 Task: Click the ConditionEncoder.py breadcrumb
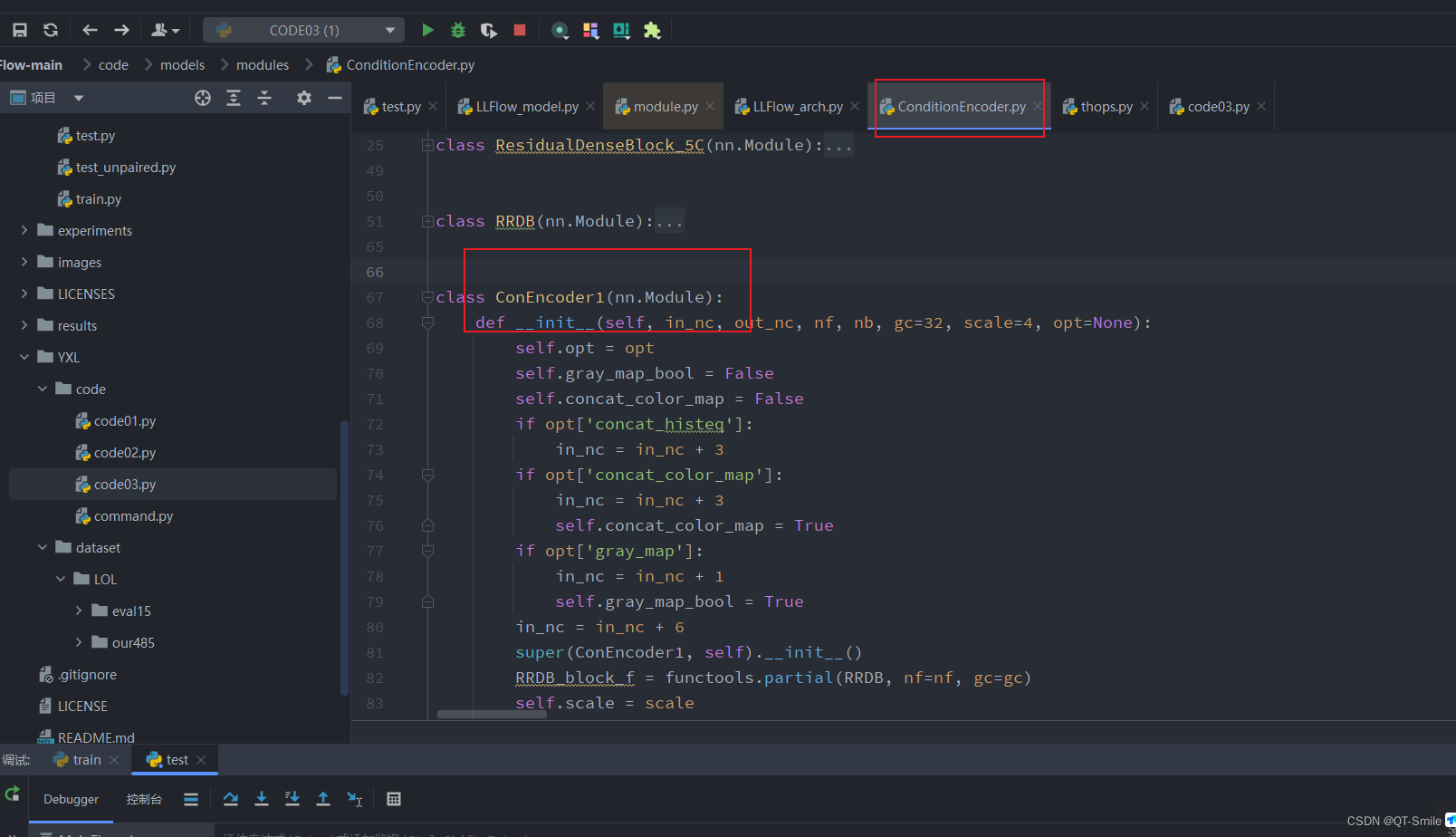[x=401, y=65]
